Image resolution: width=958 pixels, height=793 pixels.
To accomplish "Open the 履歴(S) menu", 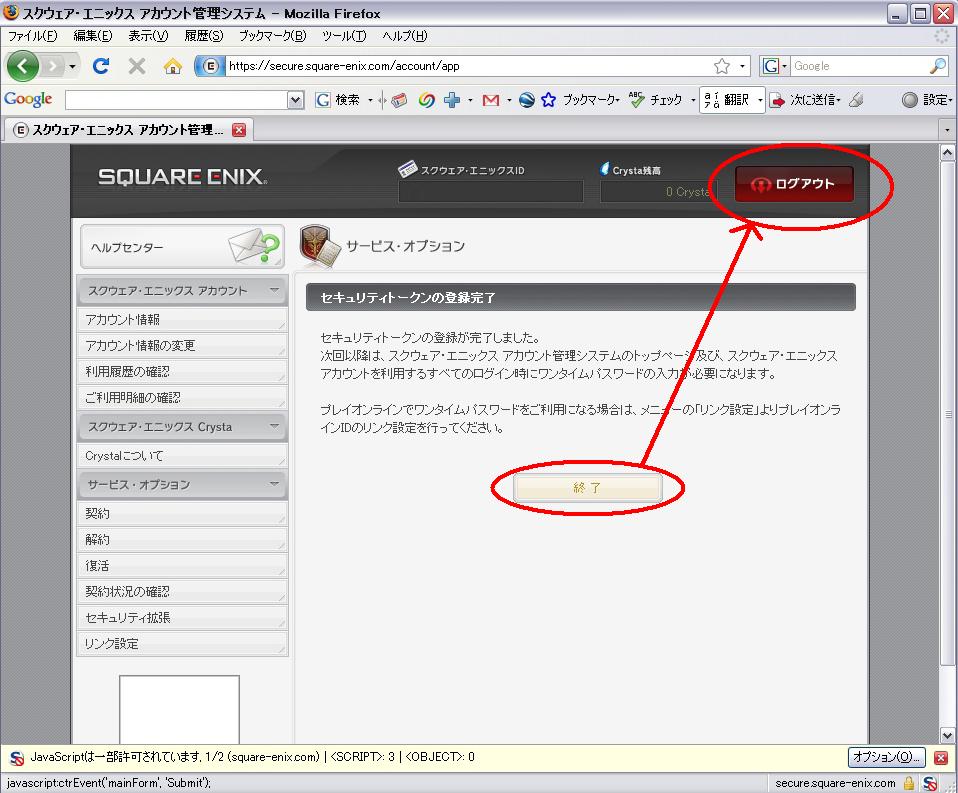I will pyautogui.click(x=204, y=36).
